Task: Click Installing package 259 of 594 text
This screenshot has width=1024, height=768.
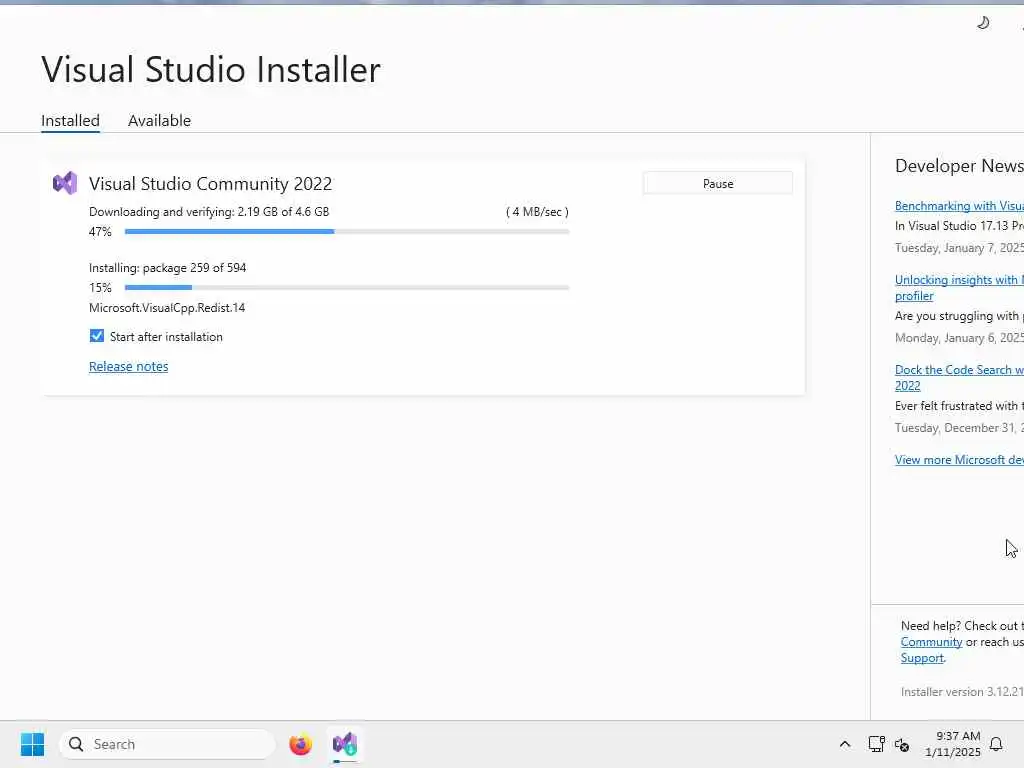Action: 168,268
